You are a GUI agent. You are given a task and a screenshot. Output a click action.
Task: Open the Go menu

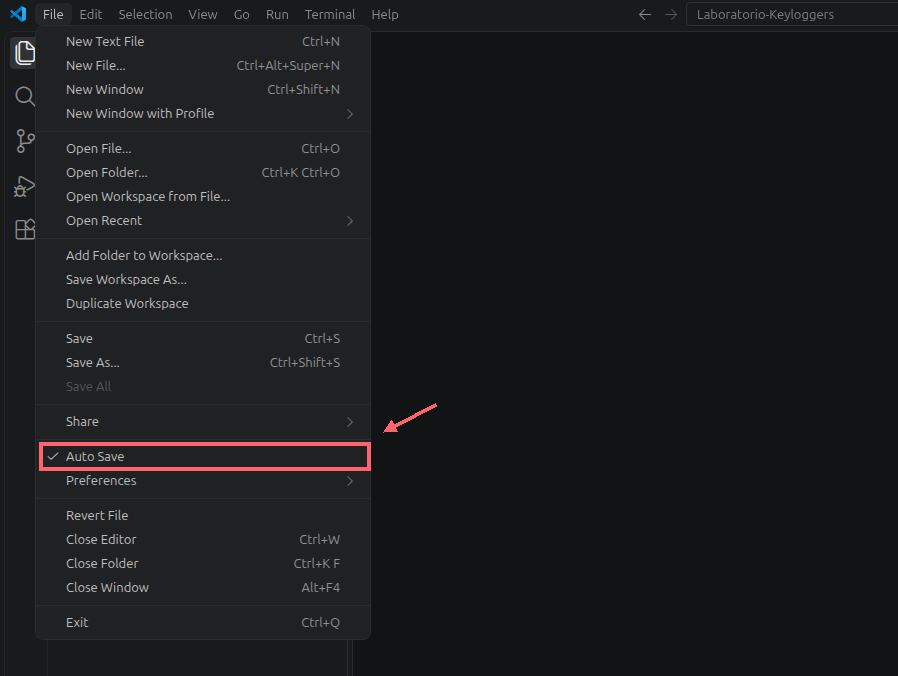click(241, 14)
